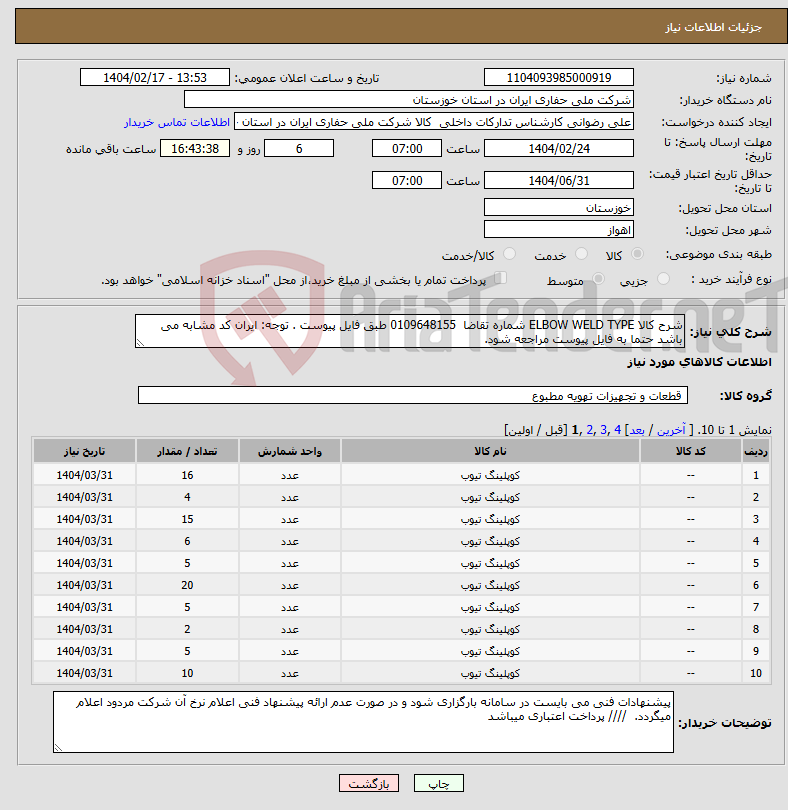
Task: Go to page 4 of items
Action: 617,430
